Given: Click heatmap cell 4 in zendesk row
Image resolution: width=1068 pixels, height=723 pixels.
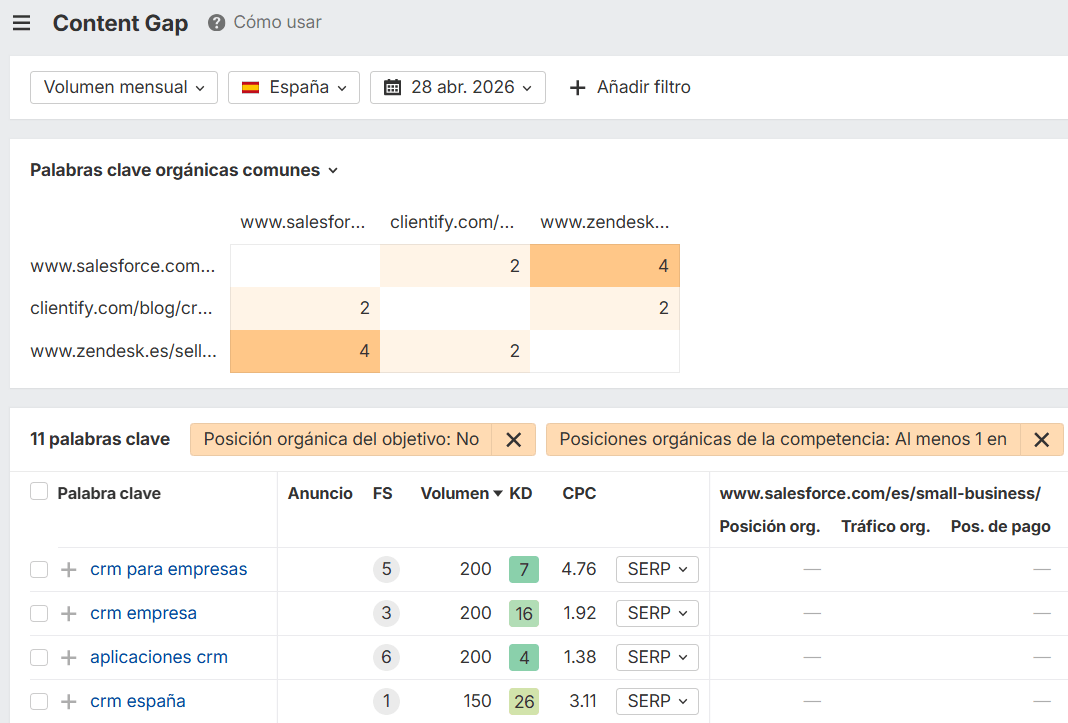Looking at the screenshot, I should point(305,351).
